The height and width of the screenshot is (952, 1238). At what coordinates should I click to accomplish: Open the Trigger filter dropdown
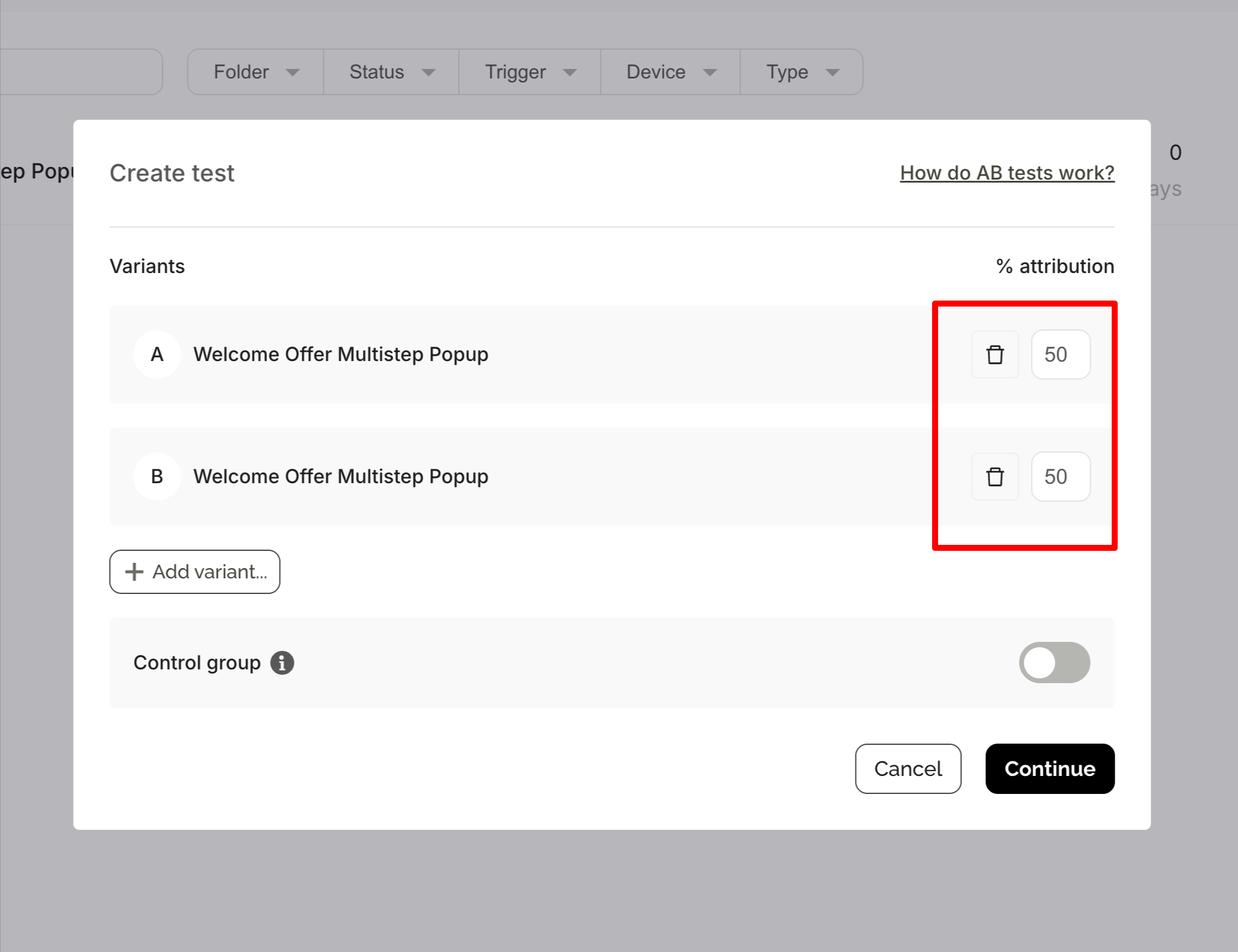coord(529,72)
